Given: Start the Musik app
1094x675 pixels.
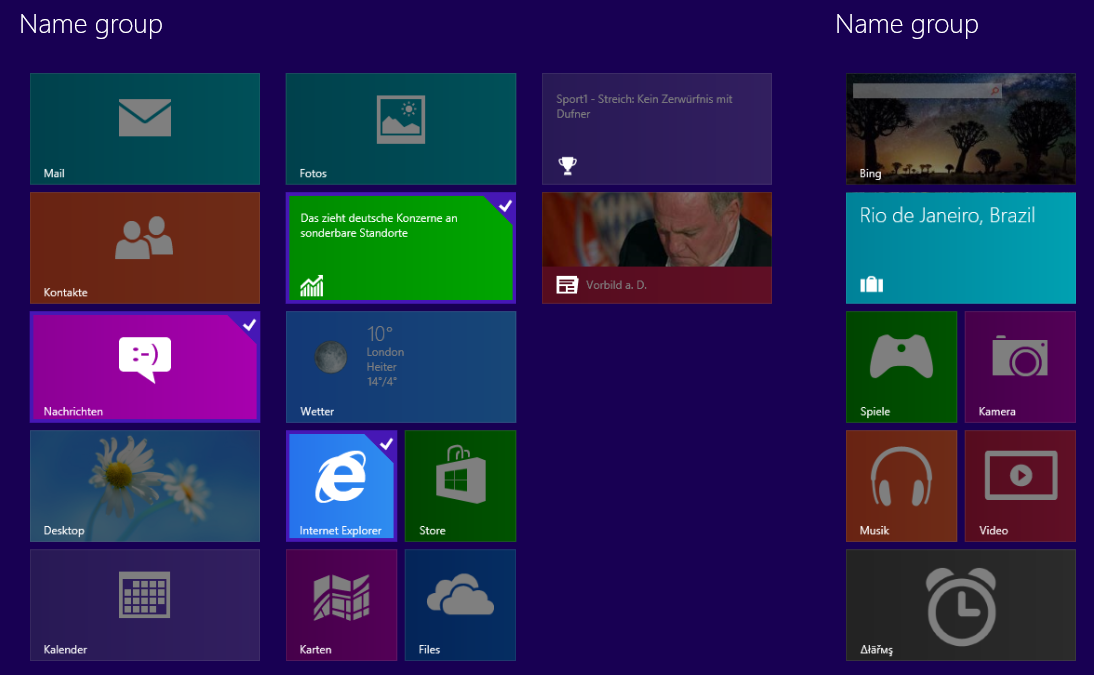Looking at the screenshot, I should click(x=901, y=485).
